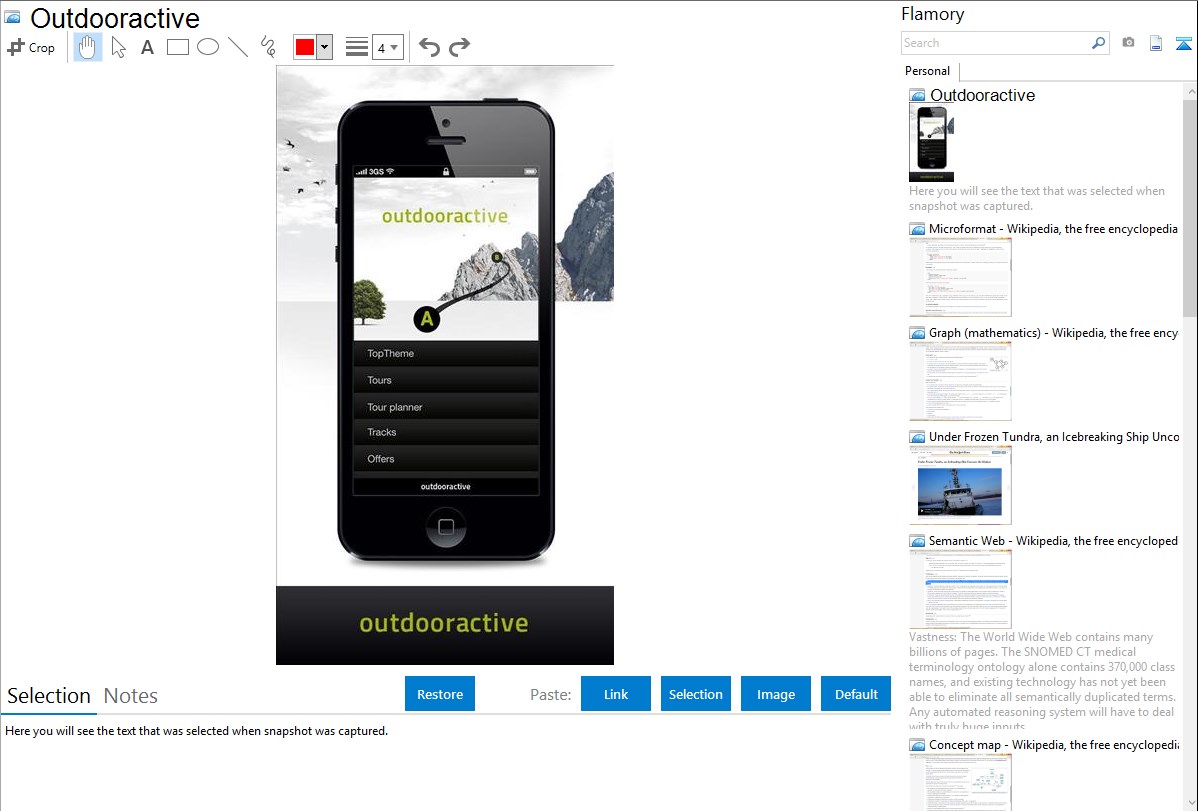Viewport: 1198px width, 811px height.
Task: Click the Under Frozen Tundra snapshot title
Action: pyautogui.click(x=1054, y=436)
